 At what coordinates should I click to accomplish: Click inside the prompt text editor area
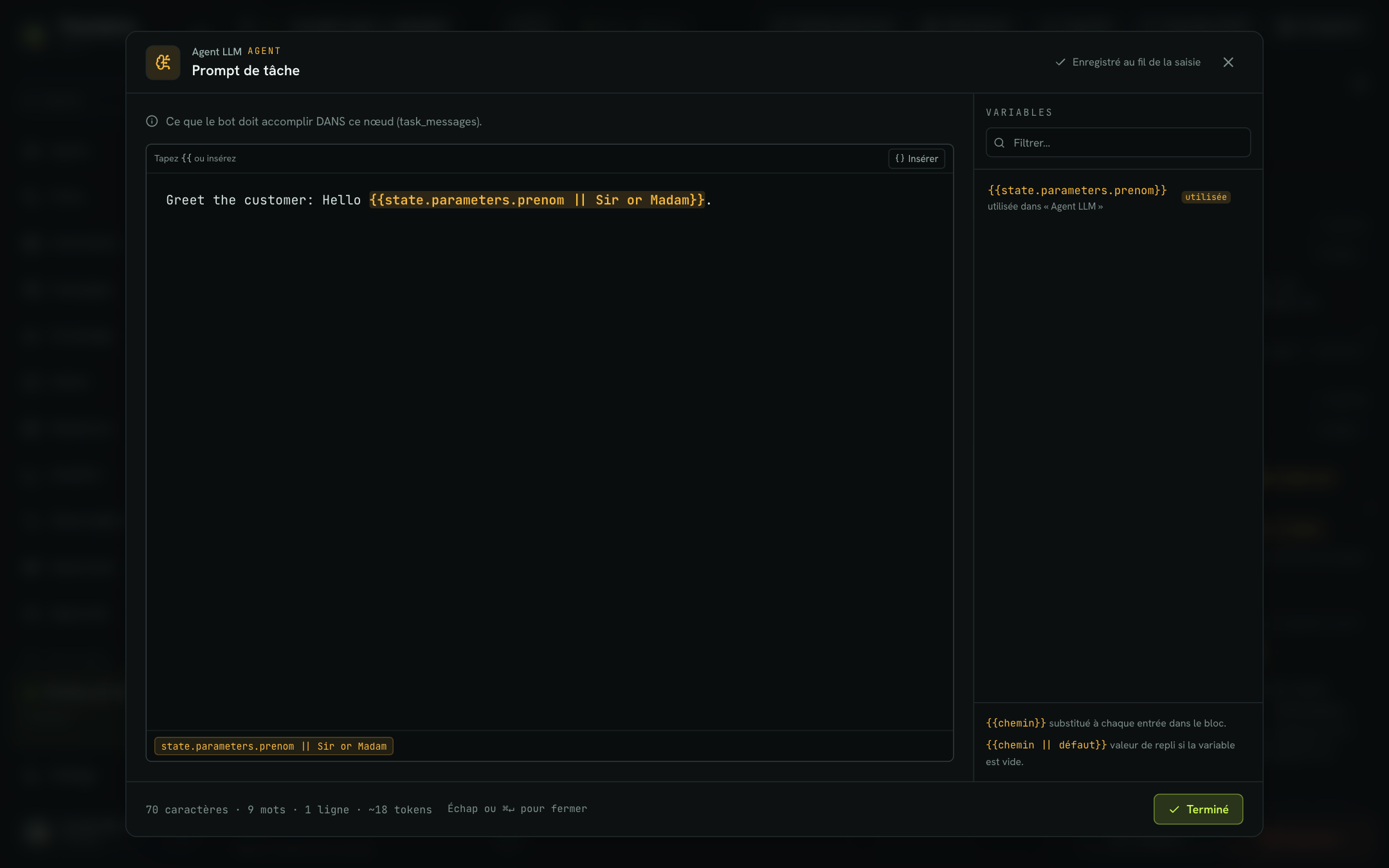(550, 451)
